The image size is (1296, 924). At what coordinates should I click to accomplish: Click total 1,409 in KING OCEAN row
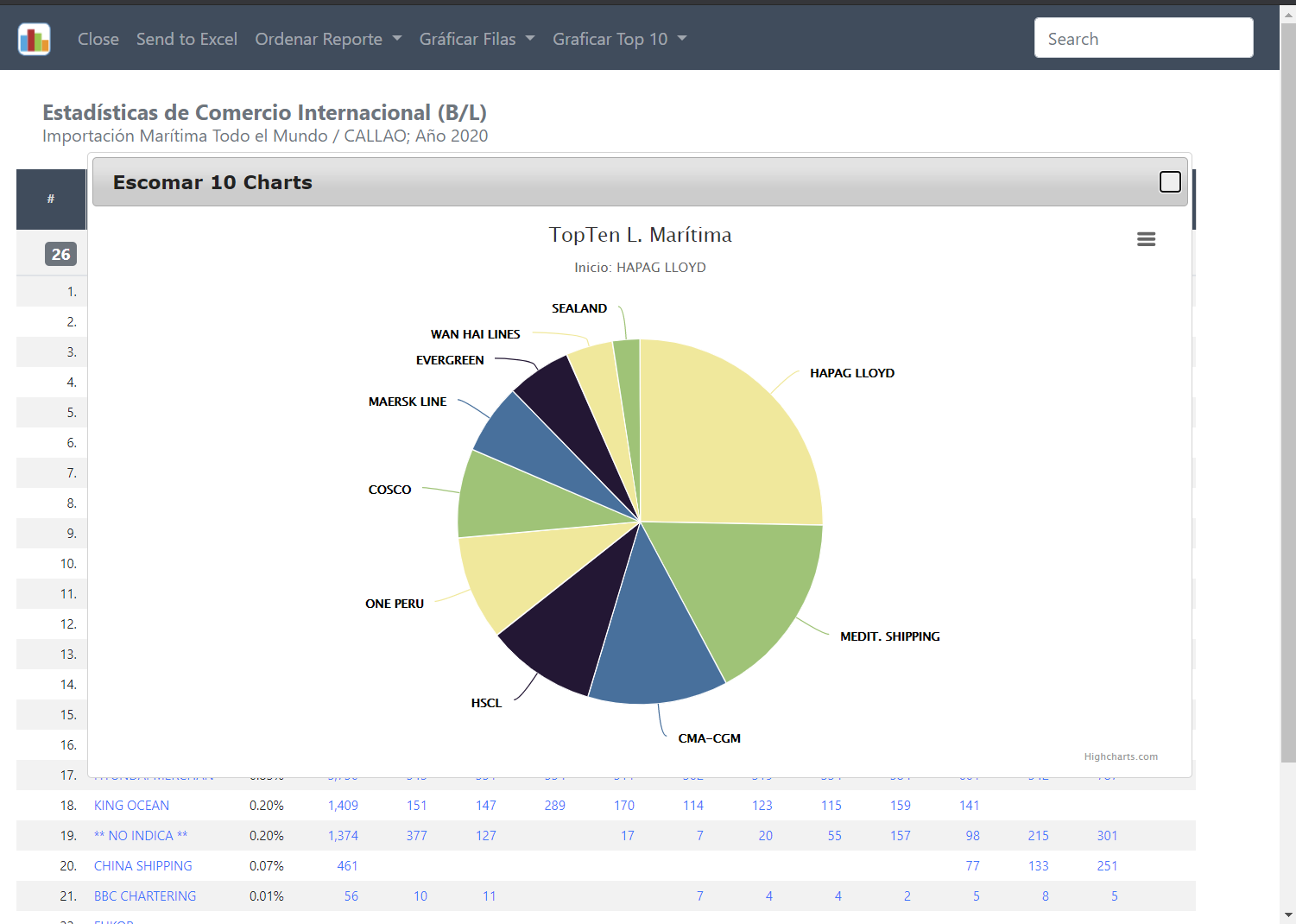pyautogui.click(x=343, y=806)
